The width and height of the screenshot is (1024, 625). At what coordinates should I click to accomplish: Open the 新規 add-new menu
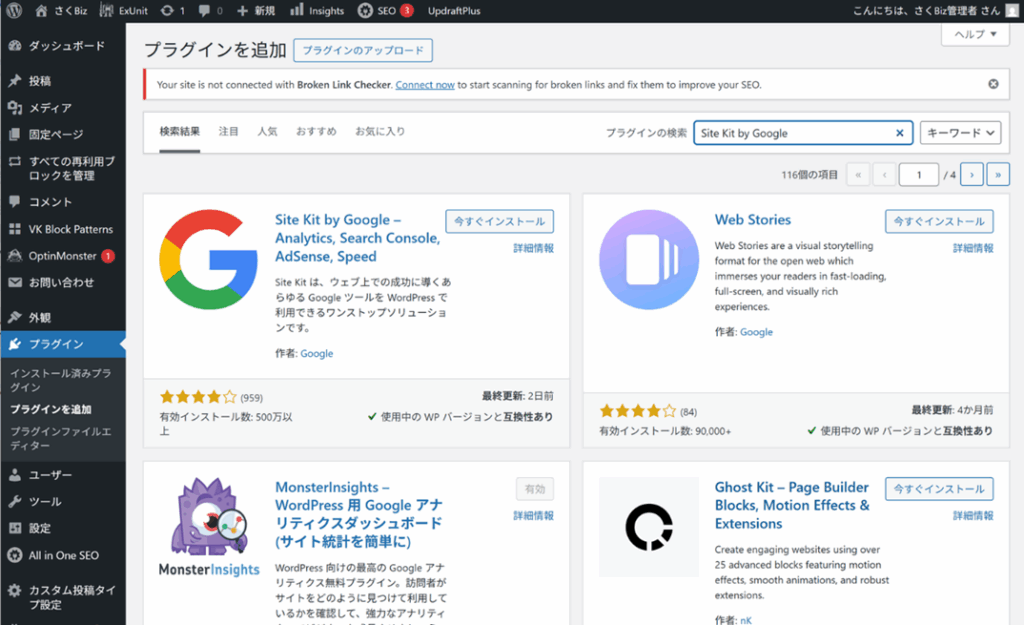pos(255,10)
